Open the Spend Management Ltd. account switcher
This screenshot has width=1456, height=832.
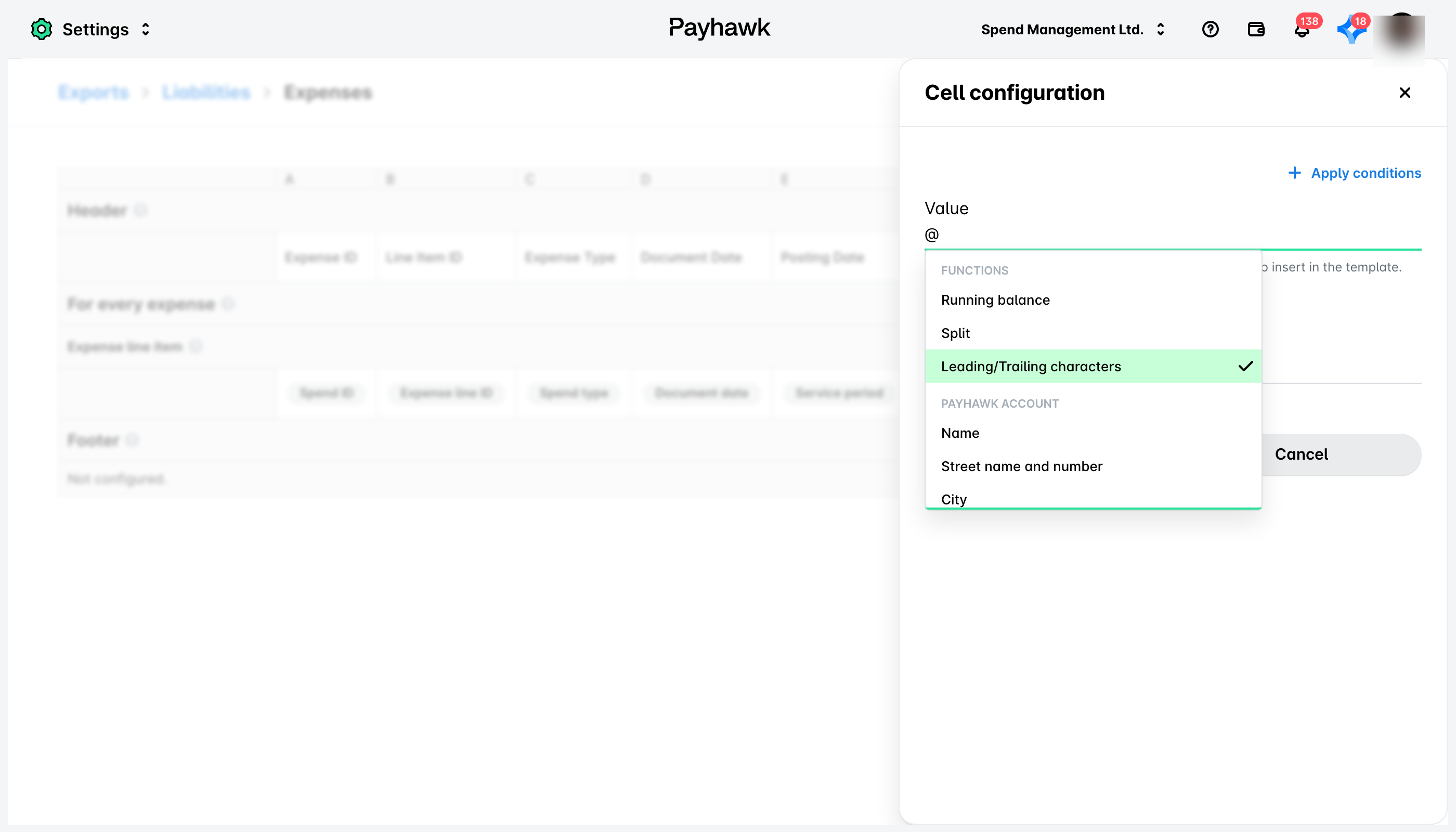1073,29
